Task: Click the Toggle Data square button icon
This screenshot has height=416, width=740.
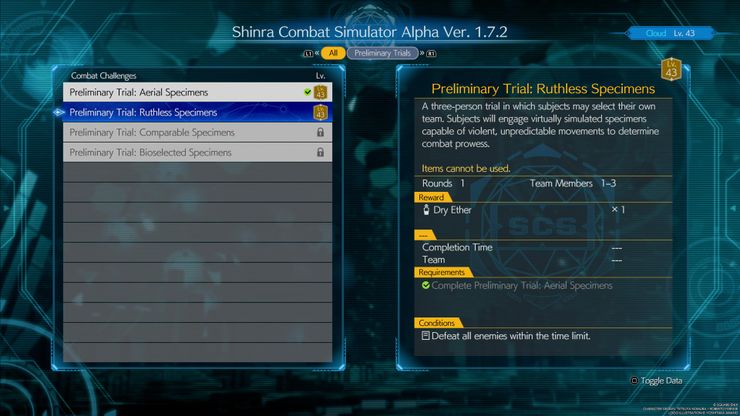Action: click(x=634, y=381)
